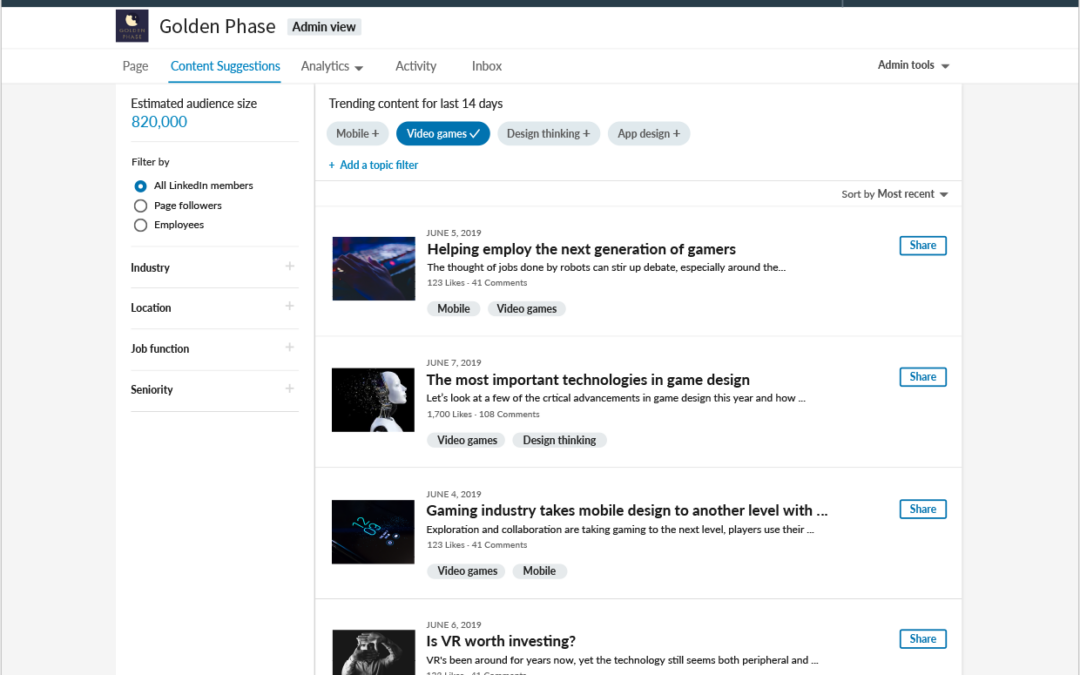This screenshot has height=675, width=1080.
Task: Expand the Industry filter with plus icon
Action: (x=289, y=267)
